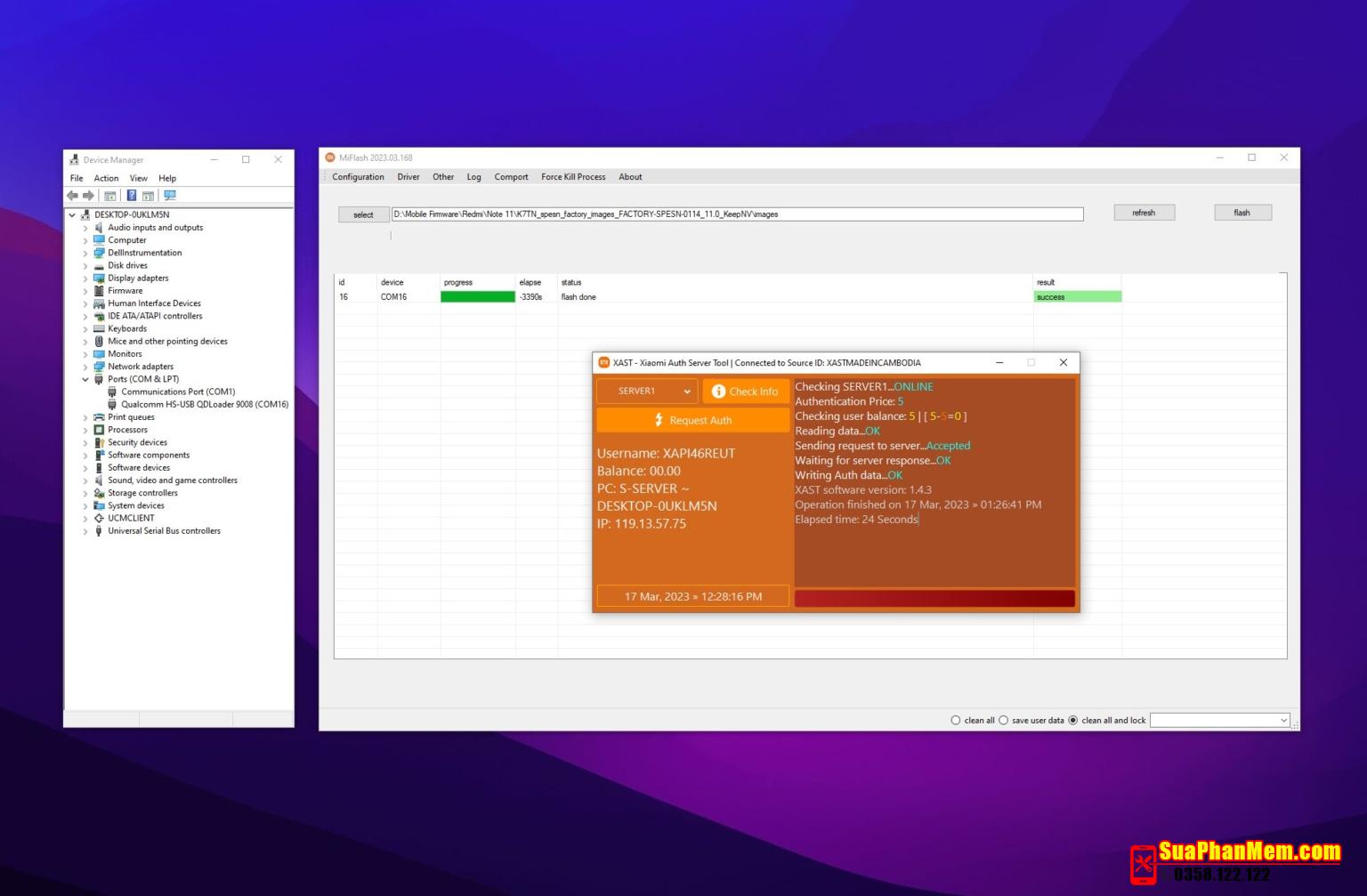This screenshot has height=896, width=1367.
Task: Enable the clean all and lock option
Action: coord(1072,720)
